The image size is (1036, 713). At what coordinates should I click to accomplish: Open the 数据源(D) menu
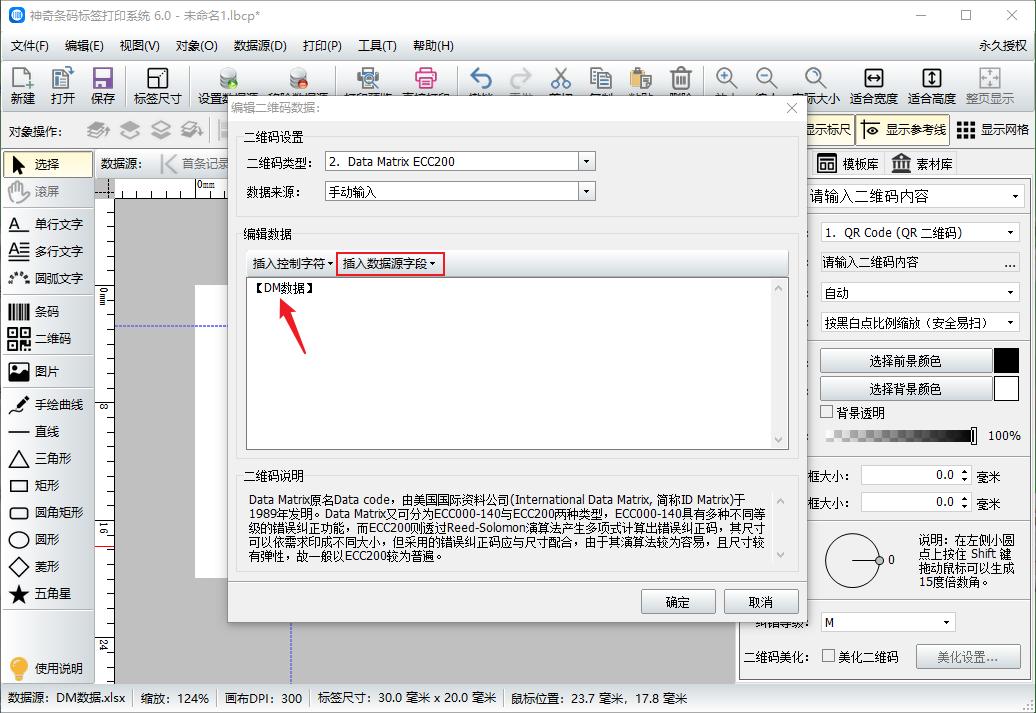(258, 46)
